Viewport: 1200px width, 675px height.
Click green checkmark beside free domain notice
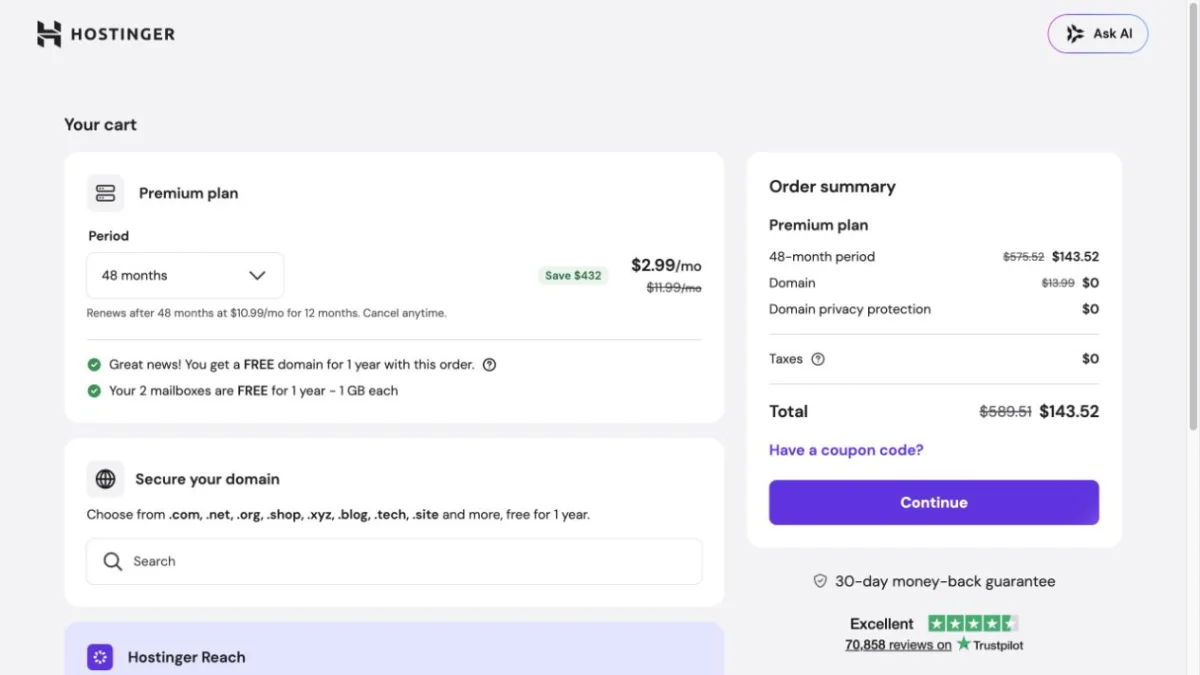[94, 365]
